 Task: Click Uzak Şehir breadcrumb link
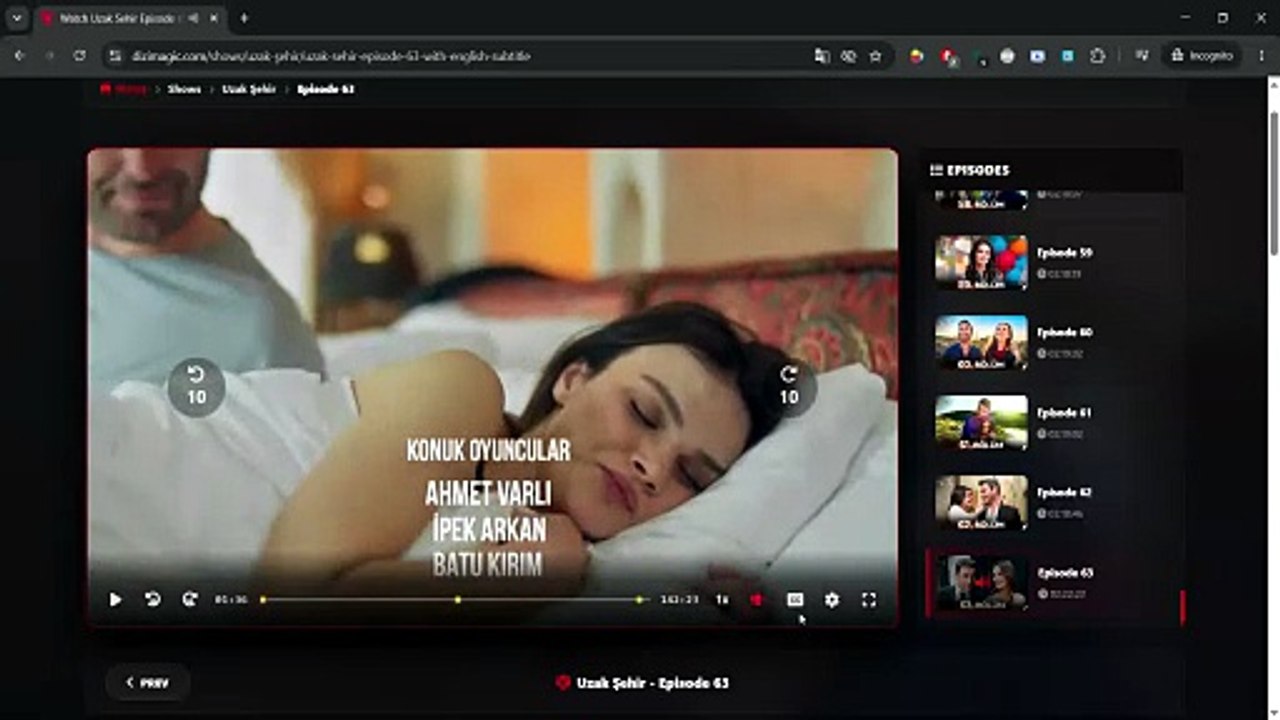pyautogui.click(x=249, y=89)
